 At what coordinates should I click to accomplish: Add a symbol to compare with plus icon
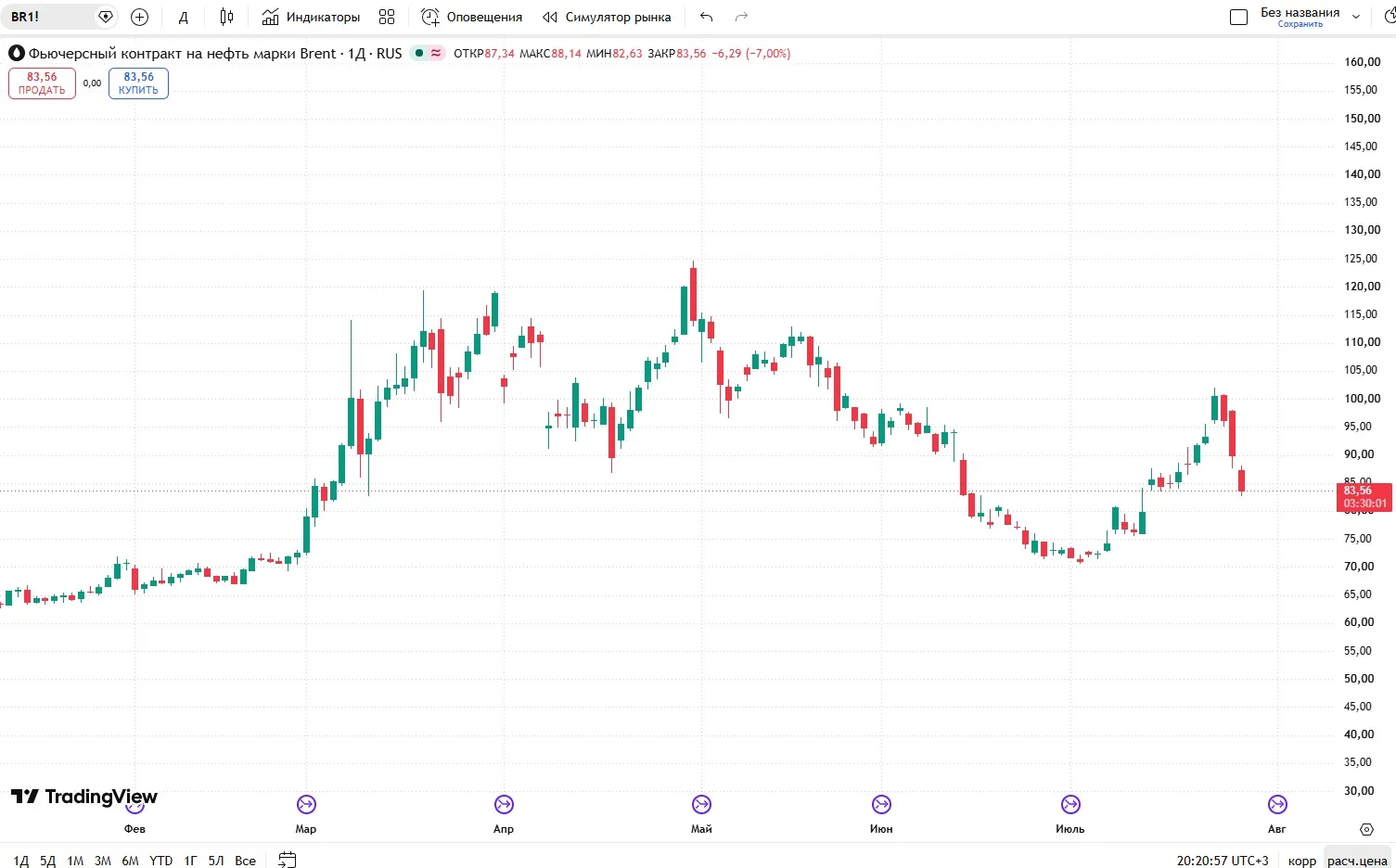click(x=140, y=17)
